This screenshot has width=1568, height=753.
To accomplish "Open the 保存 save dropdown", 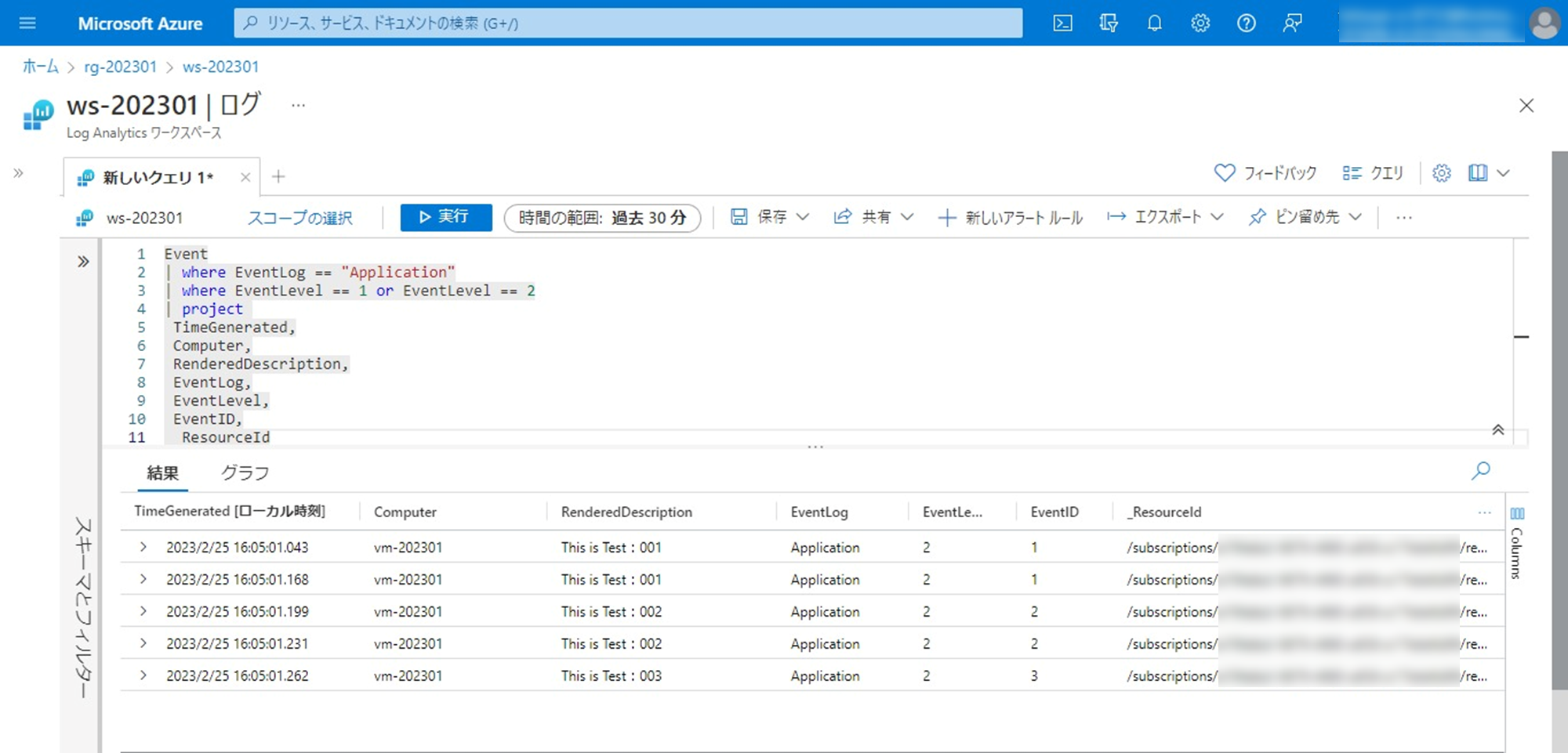I will coord(770,217).
